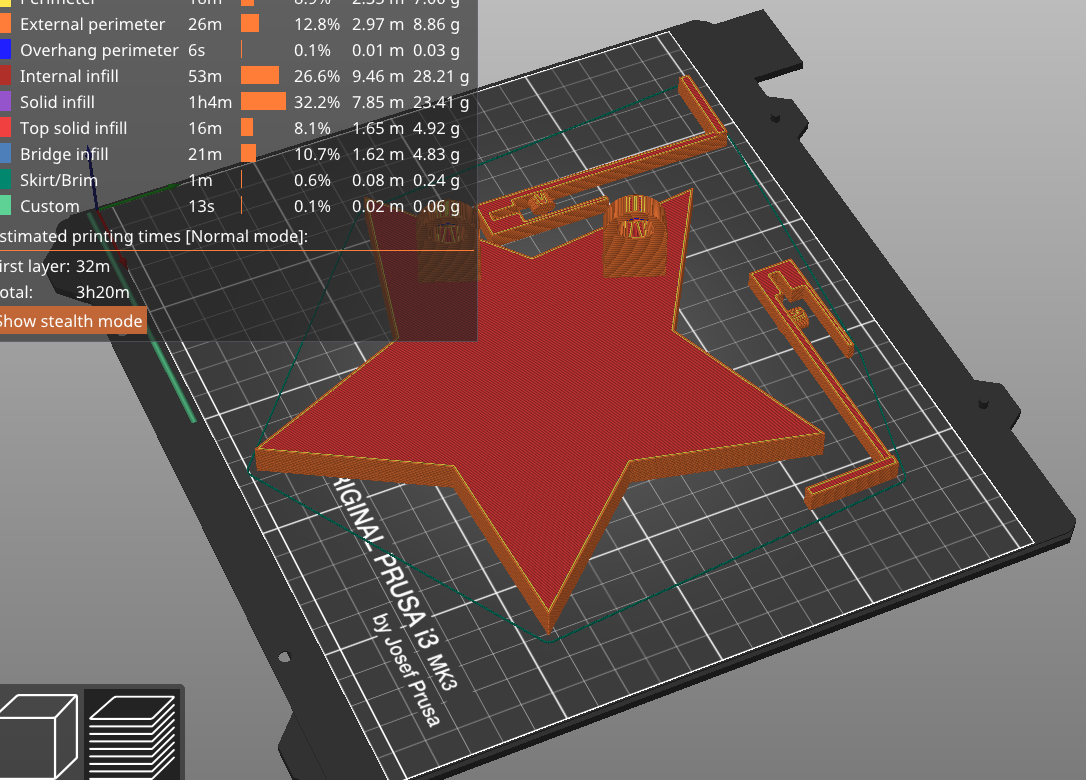Toggle Bridge infill blue color swatch

pyautogui.click(x=6, y=154)
